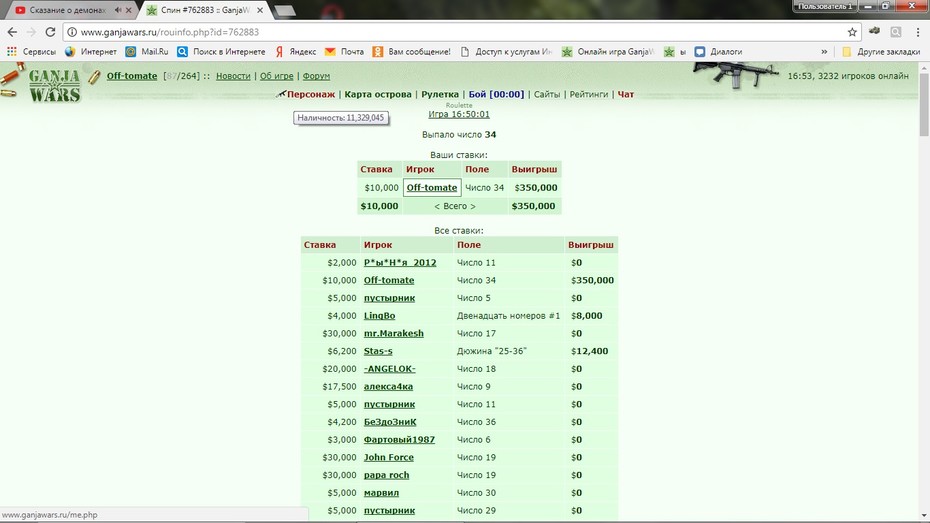Viewport: 930px width, 523px height.
Task: Open player John Force profile
Action: point(388,457)
